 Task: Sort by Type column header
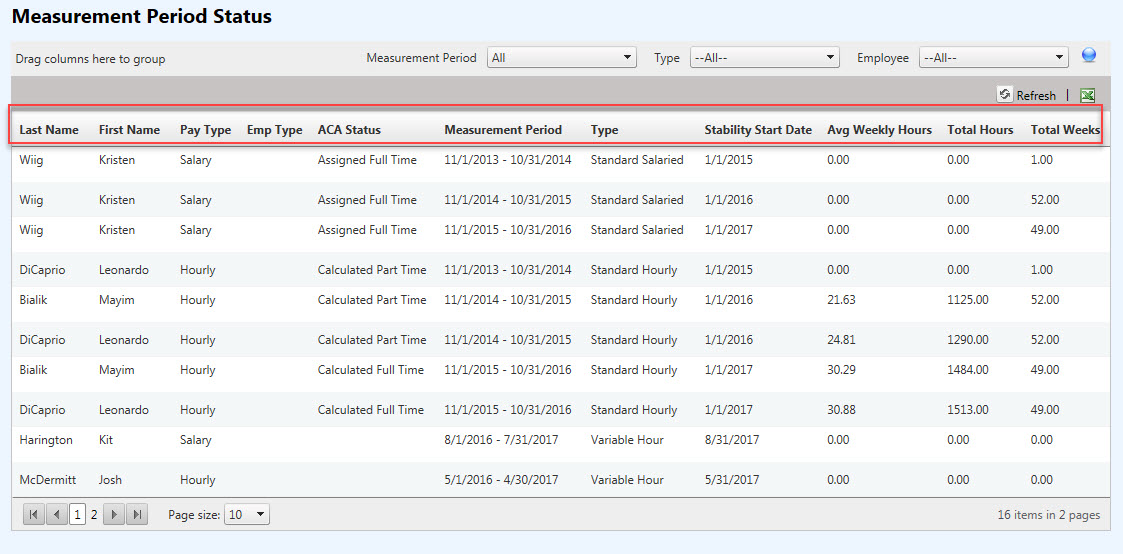point(604,130)
